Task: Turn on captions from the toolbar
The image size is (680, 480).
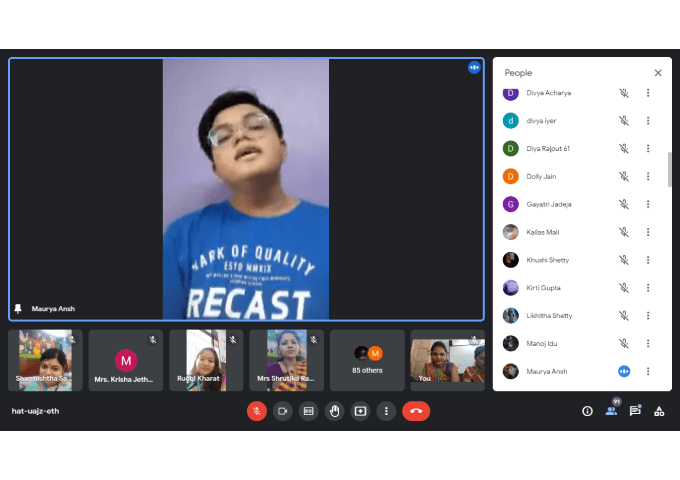Action: click(x=309, y=411)
